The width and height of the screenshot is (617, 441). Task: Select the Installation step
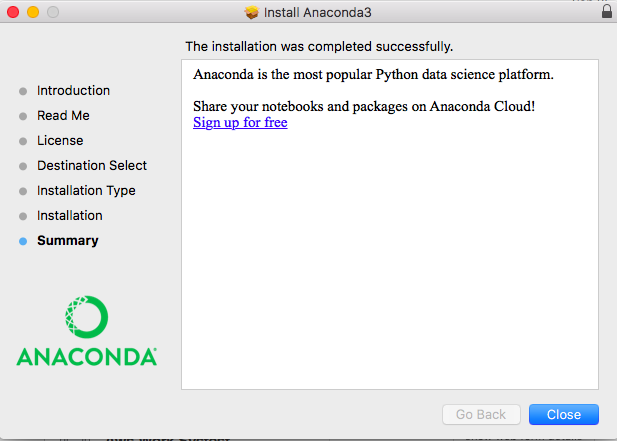coord(70,215)
